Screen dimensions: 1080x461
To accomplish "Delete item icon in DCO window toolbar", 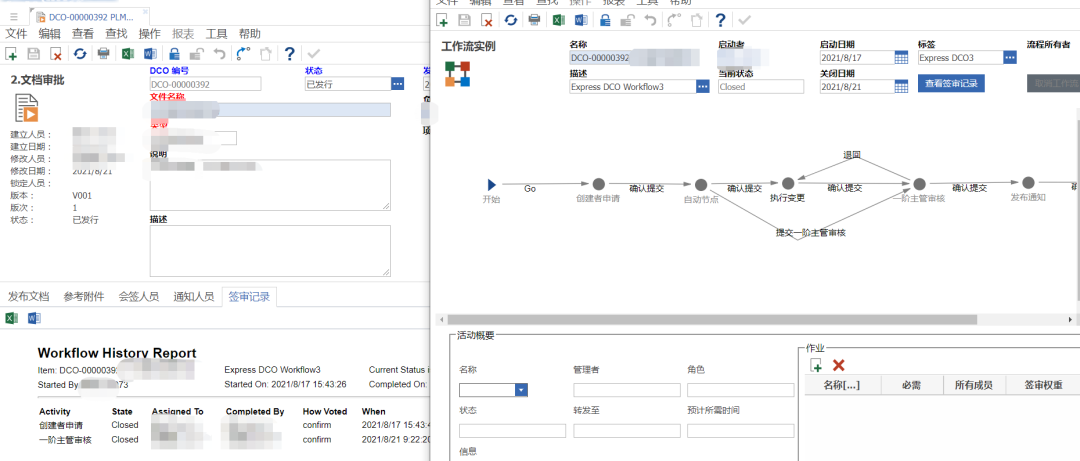I will 56,54.
